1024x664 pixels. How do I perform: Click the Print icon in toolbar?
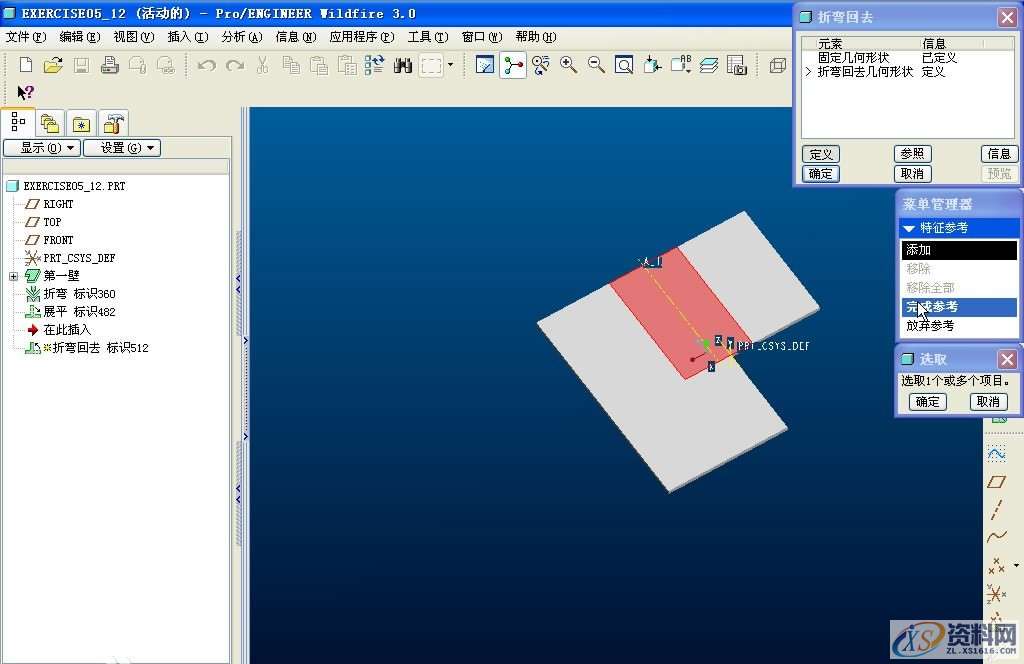110,66
